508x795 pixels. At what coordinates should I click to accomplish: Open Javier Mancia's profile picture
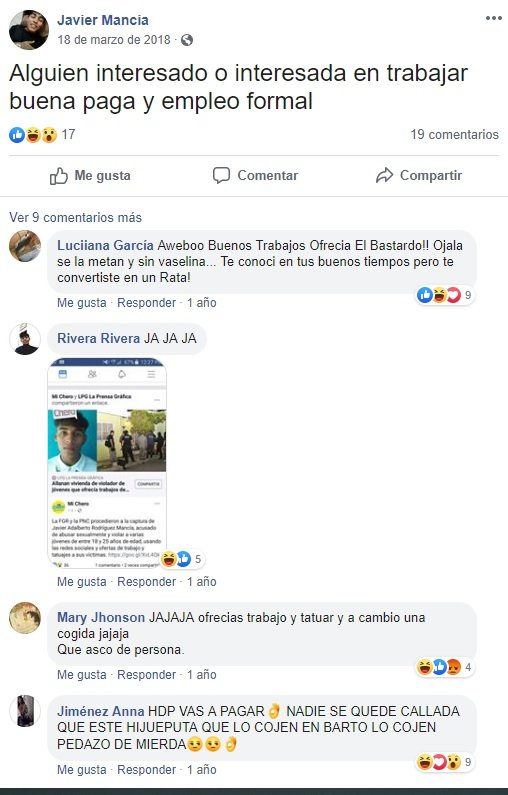point(29,30)
